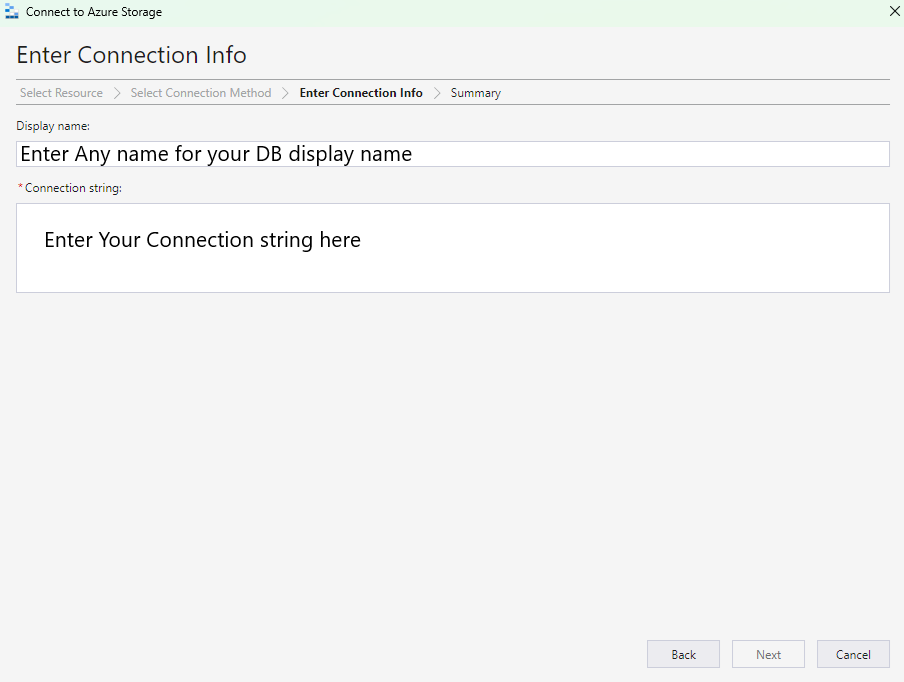This screenshot has height=682, width=904.
Task: Click chevron after Select Connection Method breadcrumb
Action: click(x=285, y=93)
